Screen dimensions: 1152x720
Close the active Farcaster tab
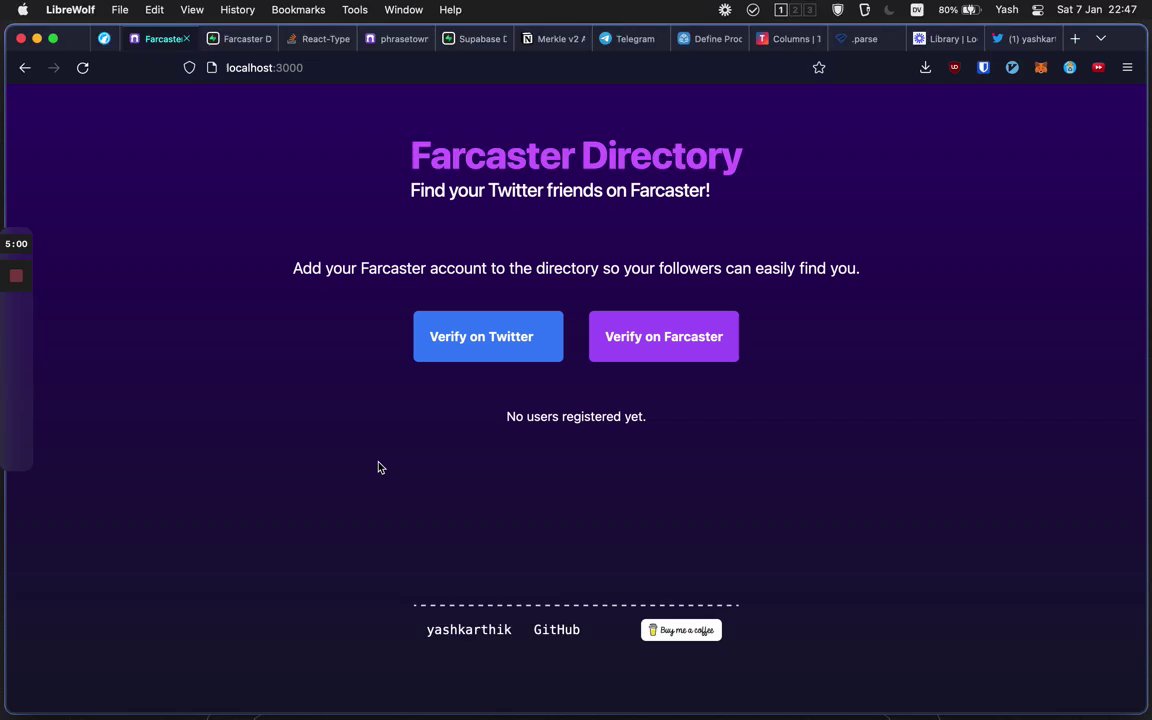187,38
